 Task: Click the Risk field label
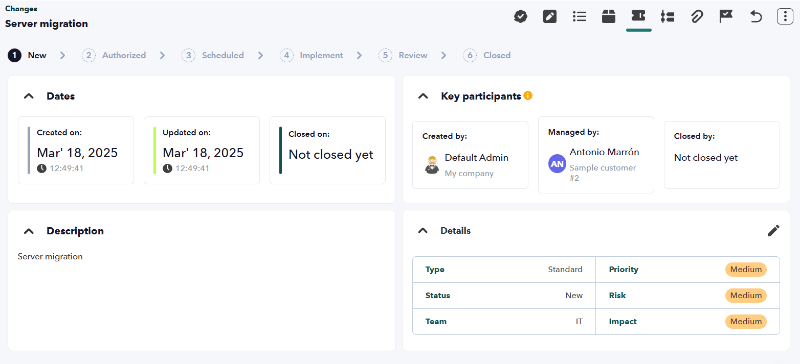[617, 295]
